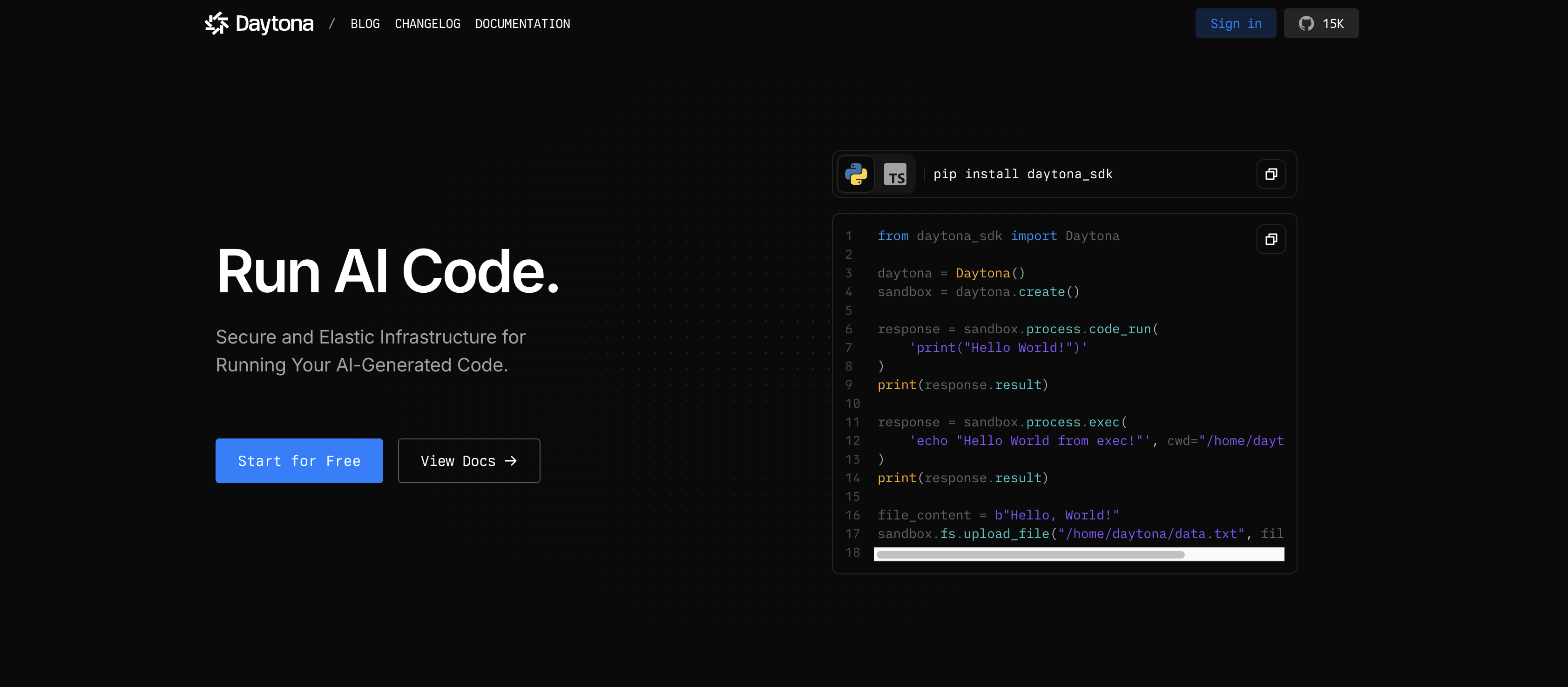
Task: Click the Sign in button
Action: pyautogui.click(x=1235, y=24)
